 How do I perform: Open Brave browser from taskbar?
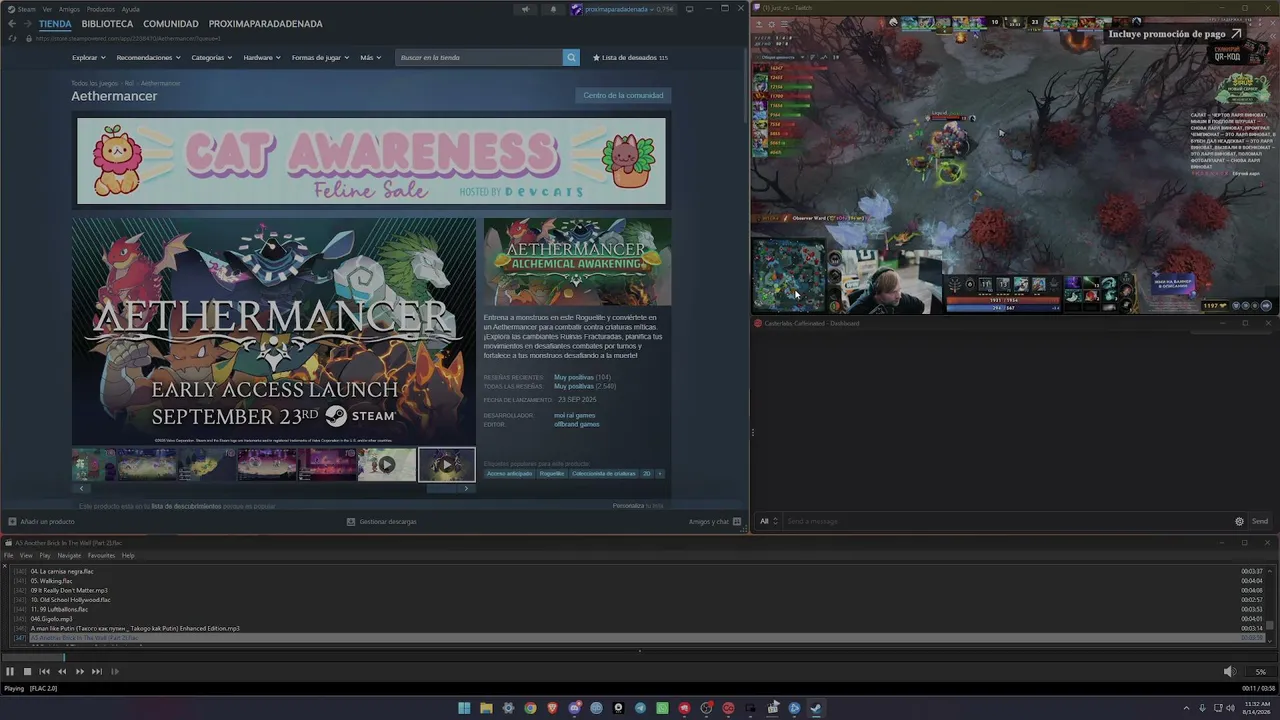point(552,708)
